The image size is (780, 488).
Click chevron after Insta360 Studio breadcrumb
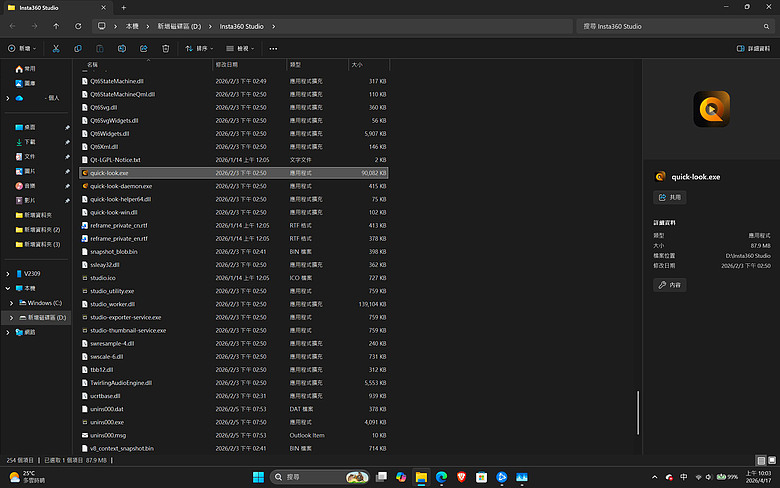click(274, 26)
